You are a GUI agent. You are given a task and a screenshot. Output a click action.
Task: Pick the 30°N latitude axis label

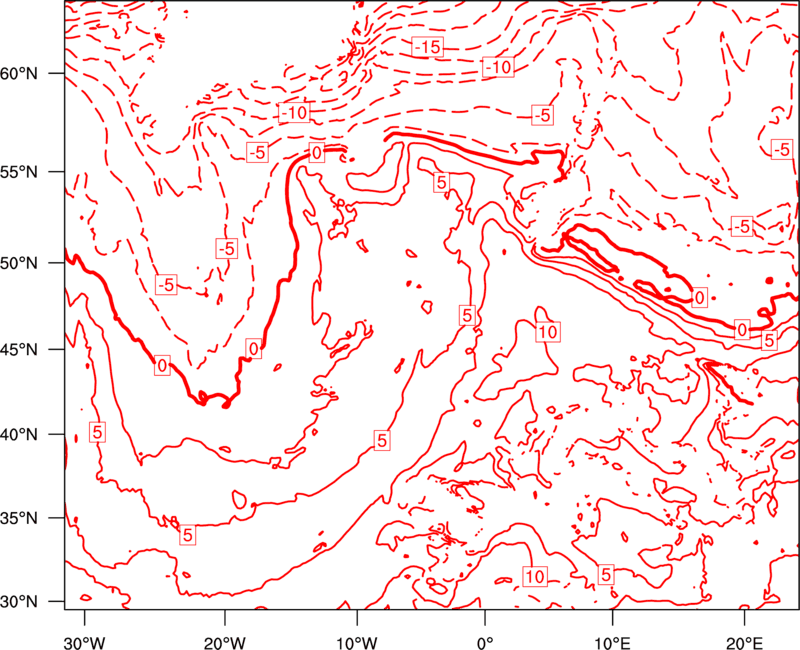coord(19,602)
